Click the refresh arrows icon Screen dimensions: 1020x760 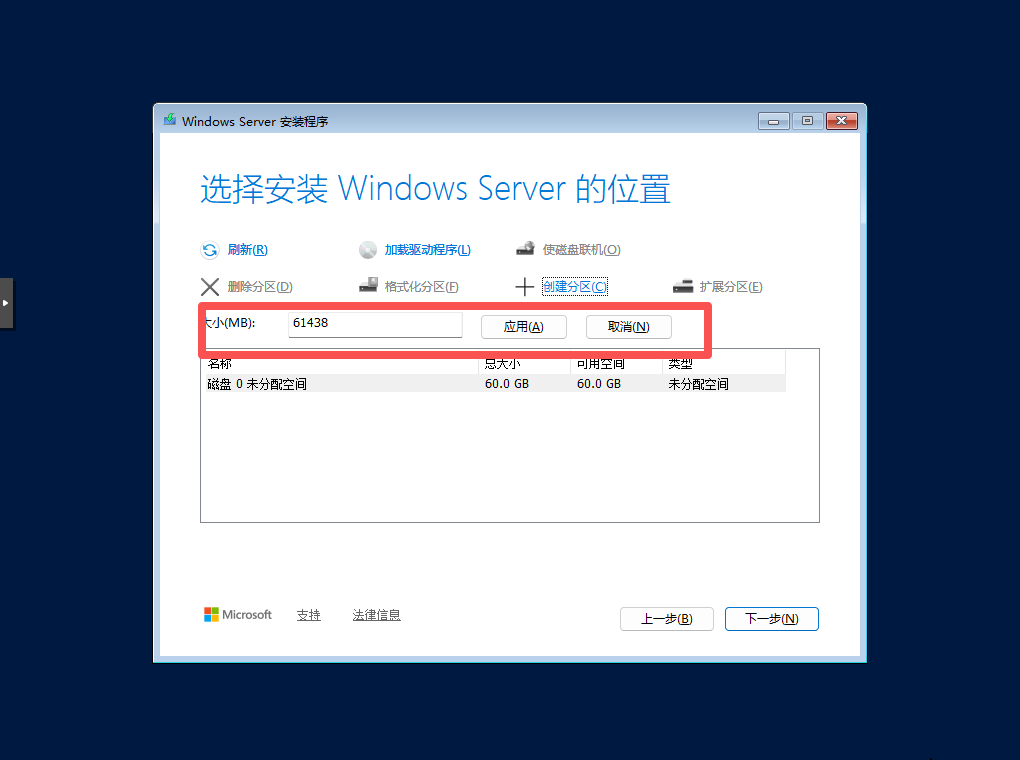click(x=209, y=250)
